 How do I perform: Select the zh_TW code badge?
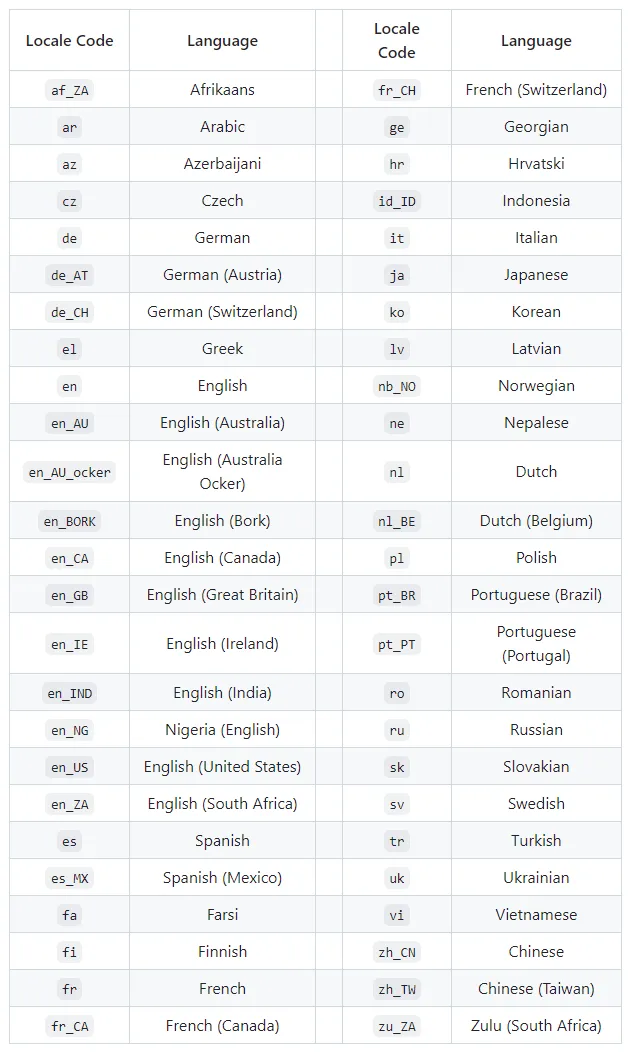pyautogui.click(x=397, y=989)
